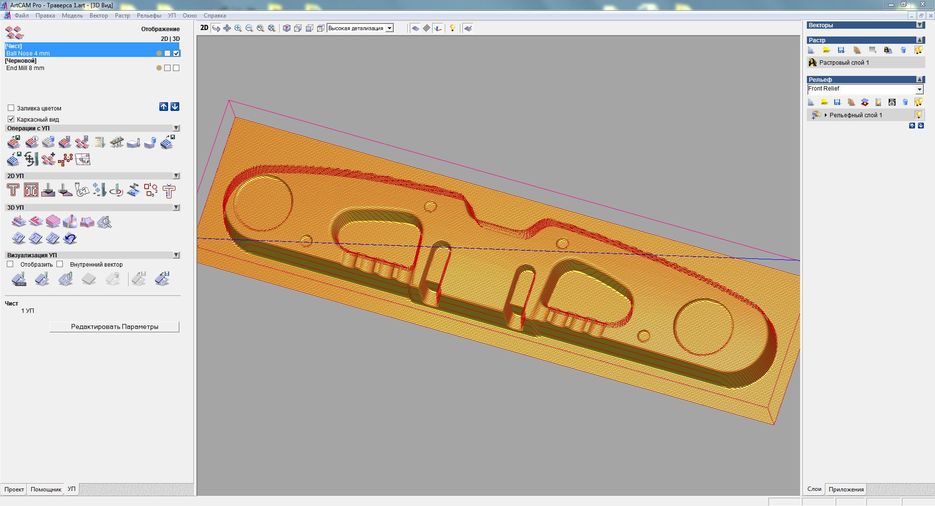Image resolution: width=935 pixels, height=506 pixels.
Task: Click the trash delete icon in Растр panel
Action: [x=903, y=50]
